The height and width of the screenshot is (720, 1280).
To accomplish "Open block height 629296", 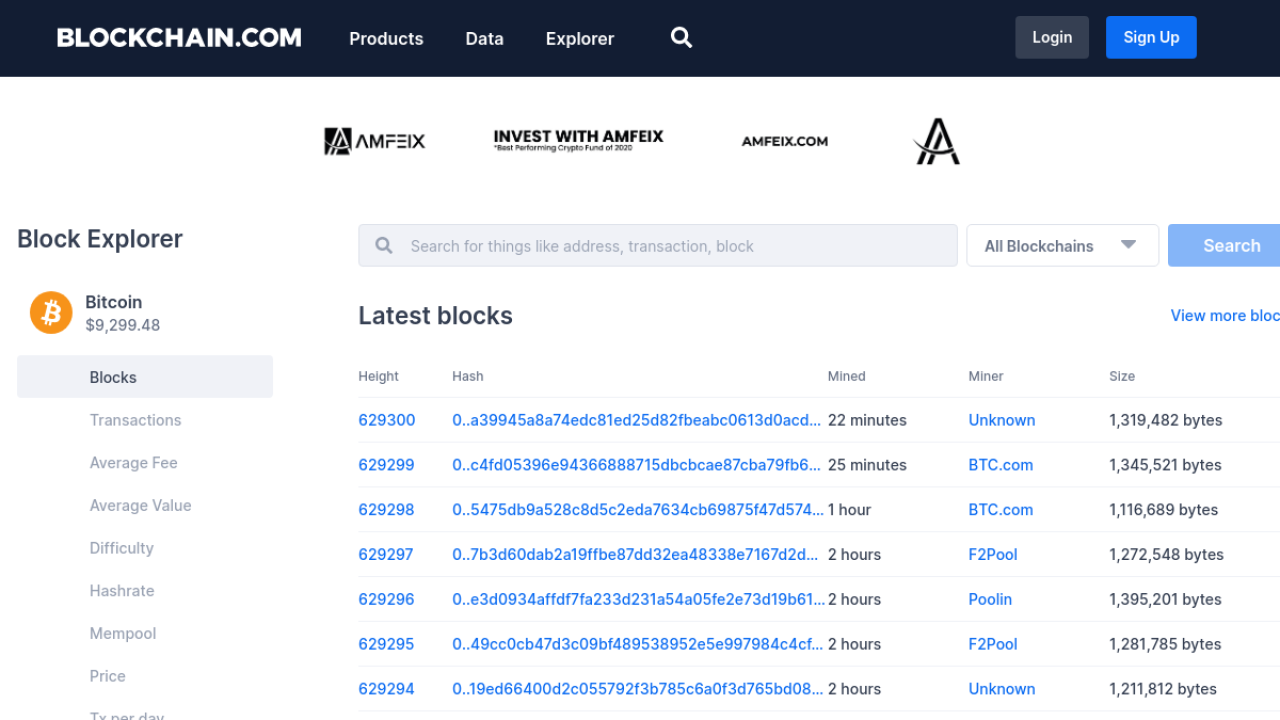I will (387, 600).
